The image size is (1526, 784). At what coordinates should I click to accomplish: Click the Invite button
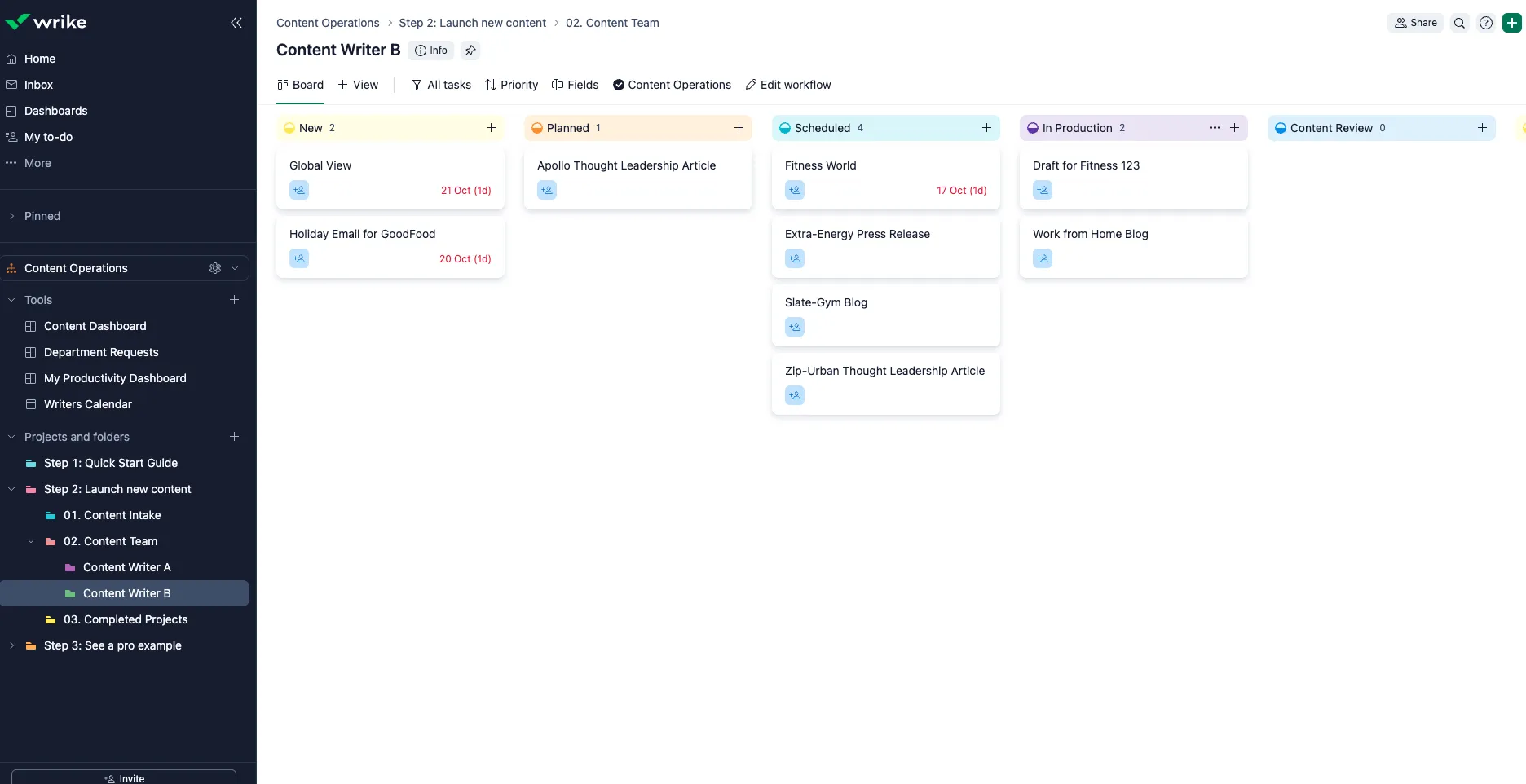click(124, 777)
